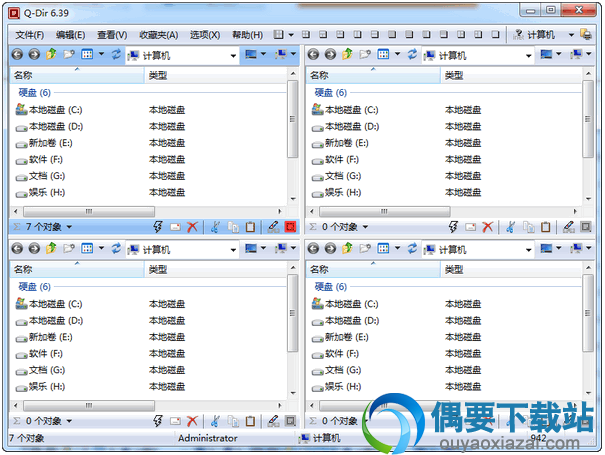Open the 文件(F) menu
The image size is (605, 455).
tap(30, 35)
